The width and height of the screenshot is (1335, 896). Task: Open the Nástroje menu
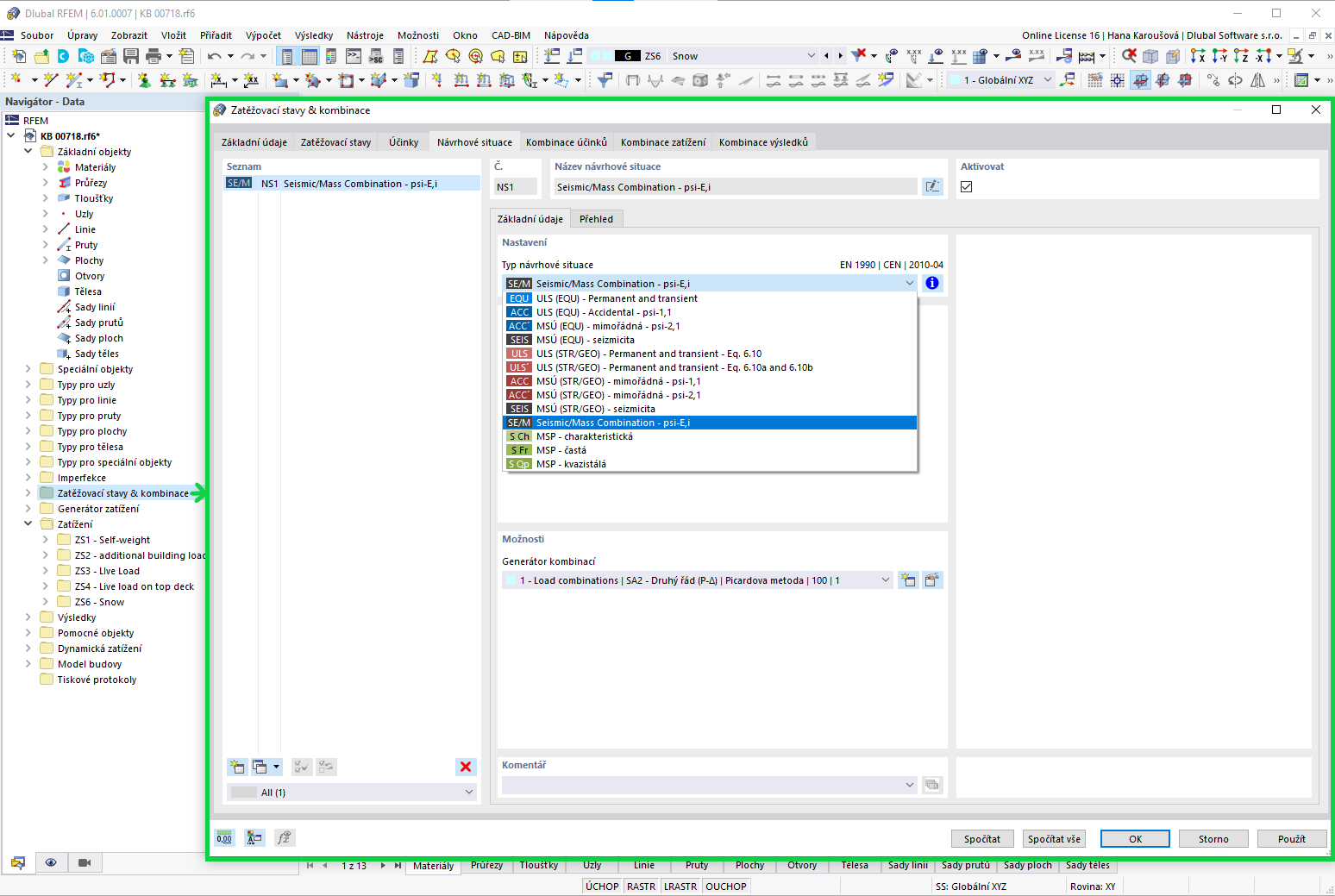pyautogui.click(x=365, y=35)
